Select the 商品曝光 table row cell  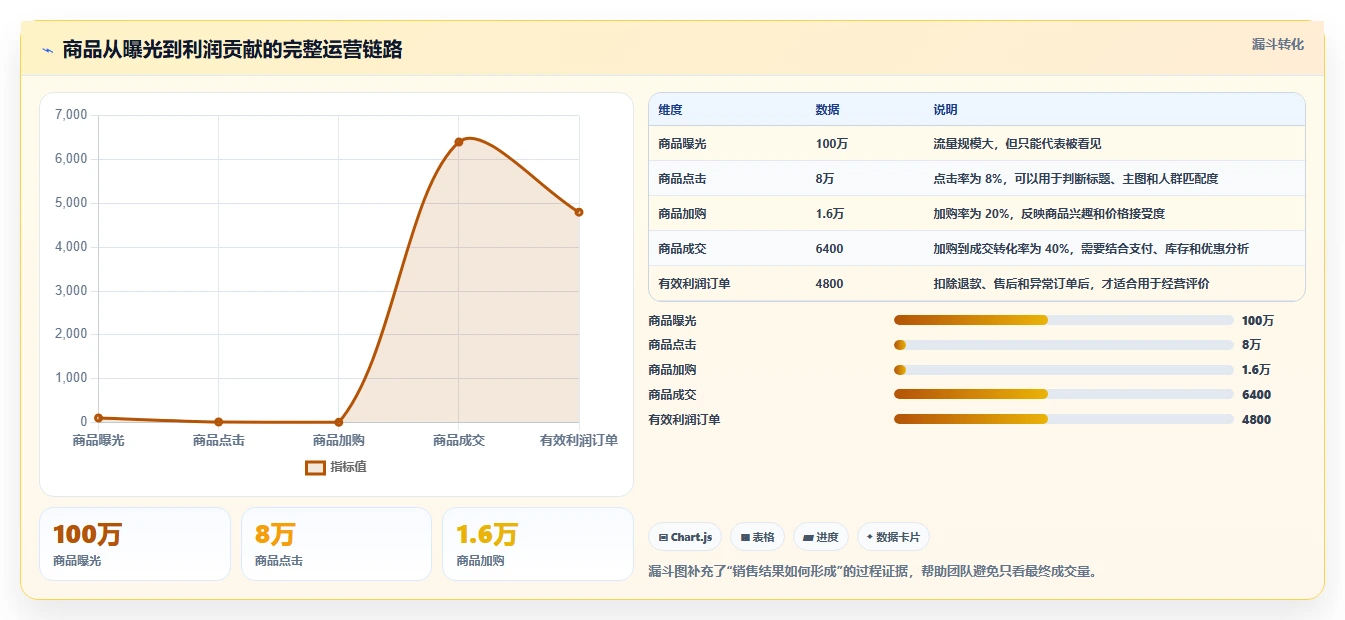tap(682, 144)
